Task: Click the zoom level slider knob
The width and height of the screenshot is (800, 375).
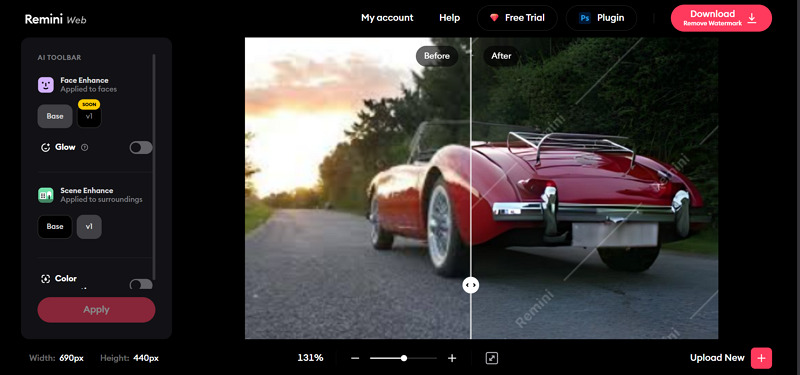Action: [404, 358]
